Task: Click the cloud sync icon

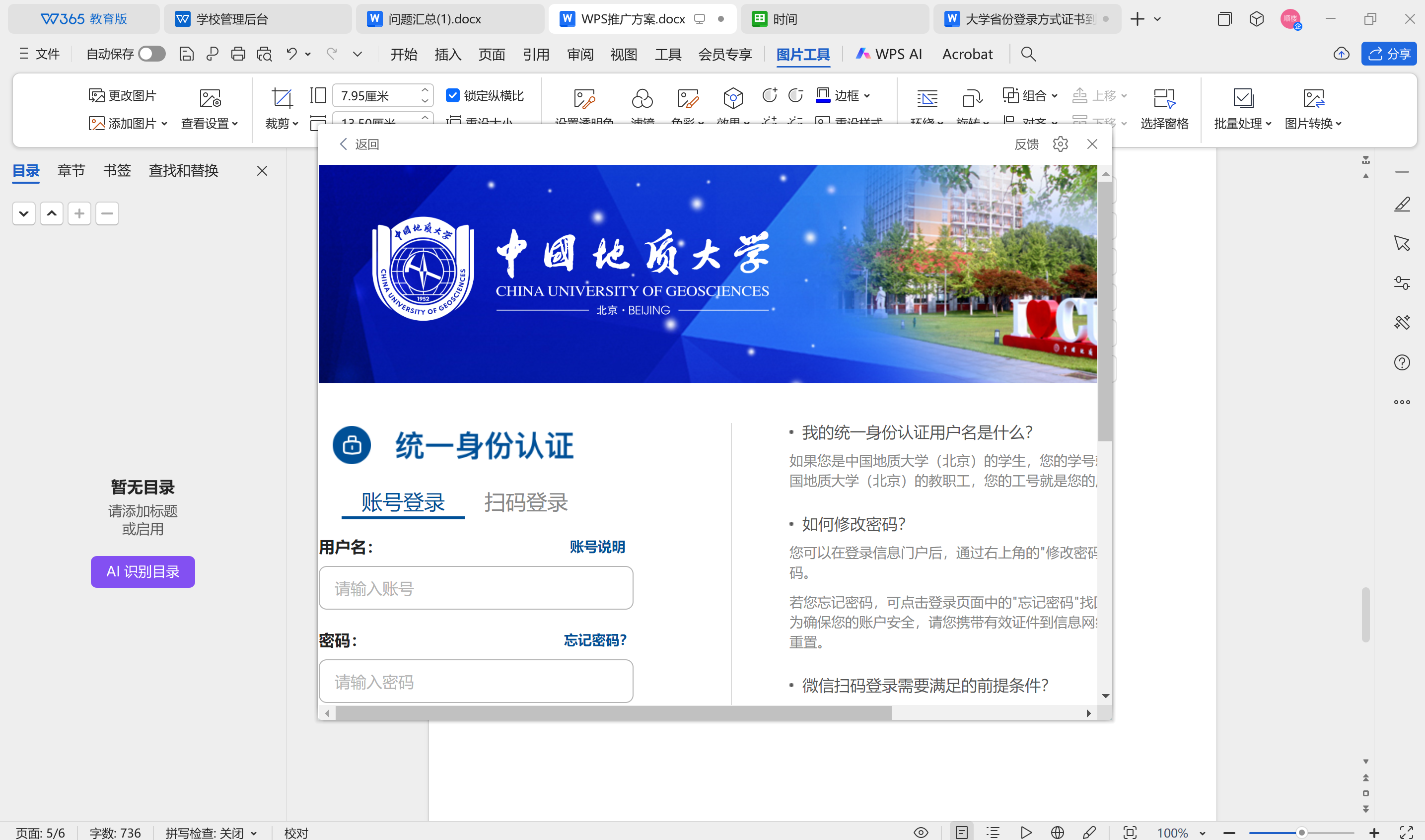Action: click(x=1341, y=54)
